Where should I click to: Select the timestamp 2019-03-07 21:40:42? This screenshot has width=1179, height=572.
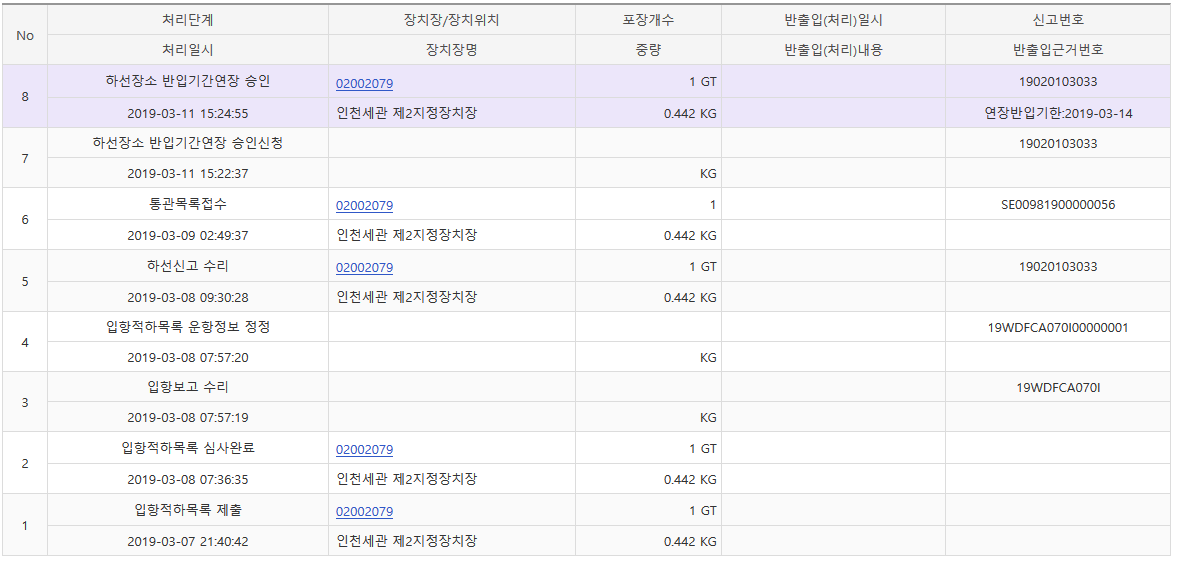pyautogui.click(x=187, y=541)
